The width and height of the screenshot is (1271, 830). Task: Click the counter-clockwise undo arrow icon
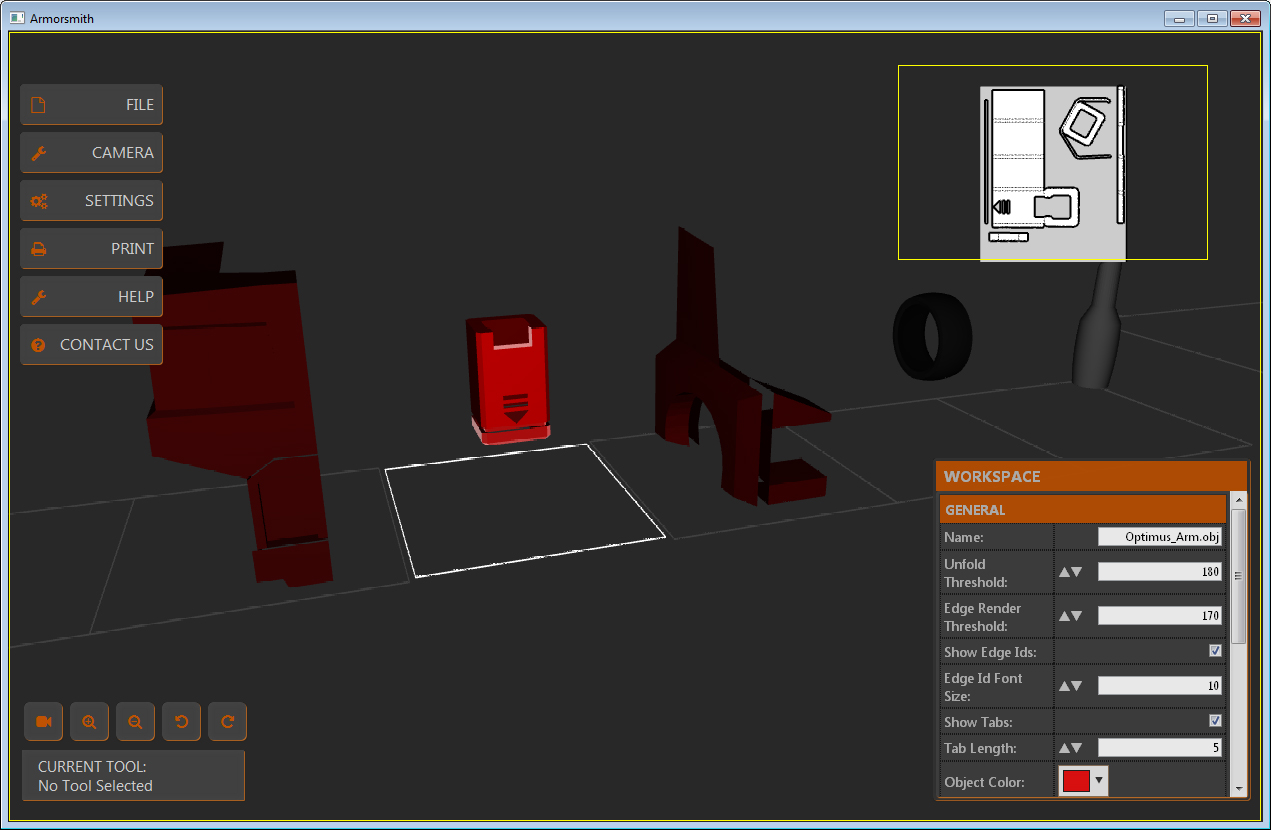(182, 722)
